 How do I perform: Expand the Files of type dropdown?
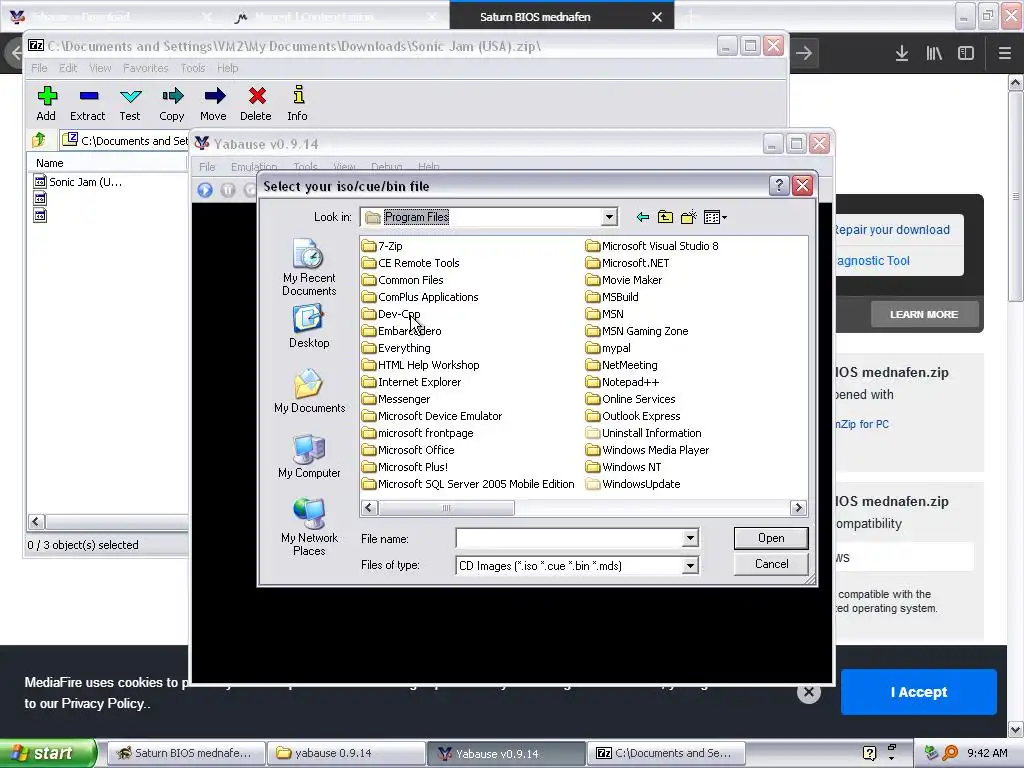[690, 566]
